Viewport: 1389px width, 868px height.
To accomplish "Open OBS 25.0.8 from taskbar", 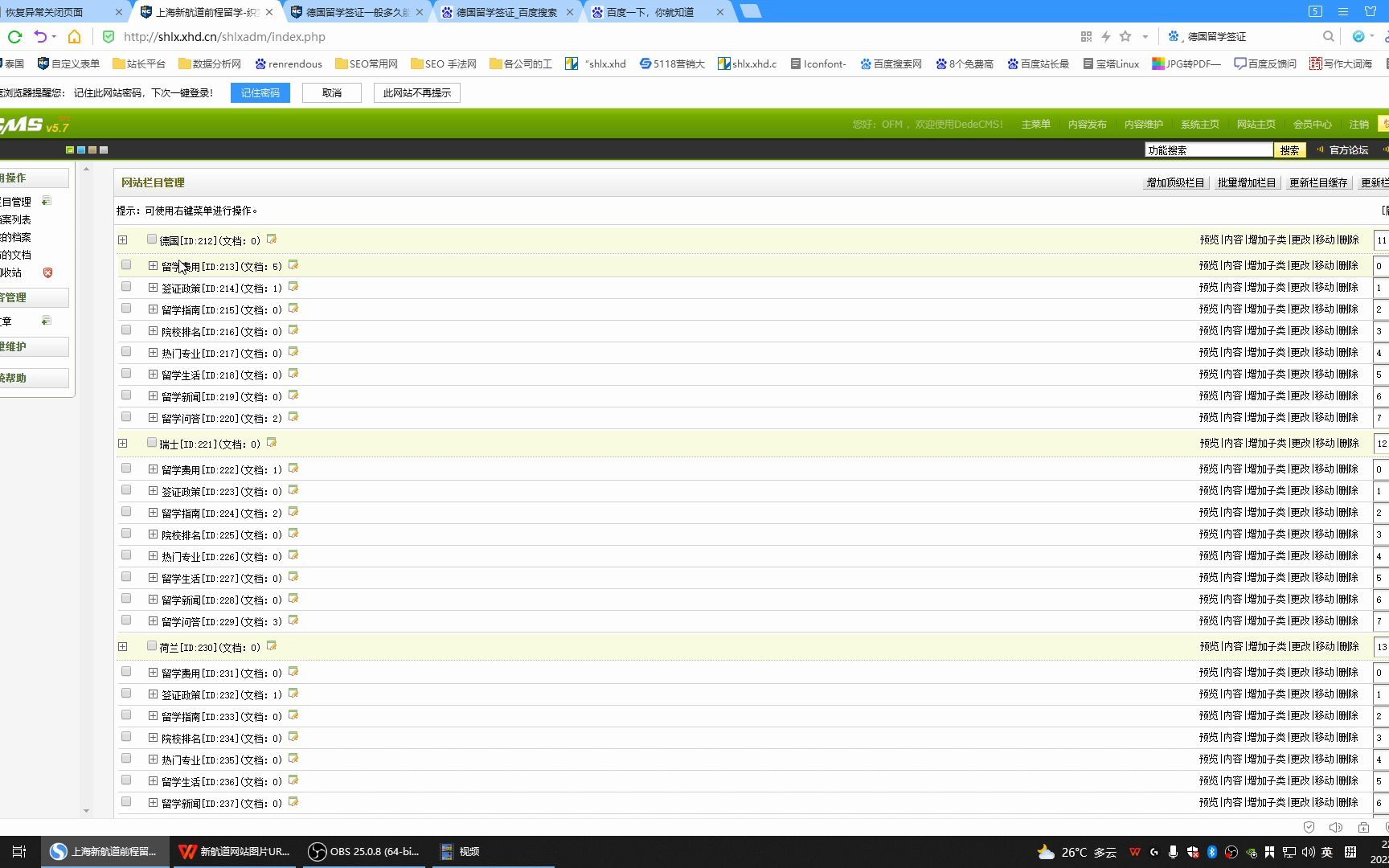I will tap(364, 851).
